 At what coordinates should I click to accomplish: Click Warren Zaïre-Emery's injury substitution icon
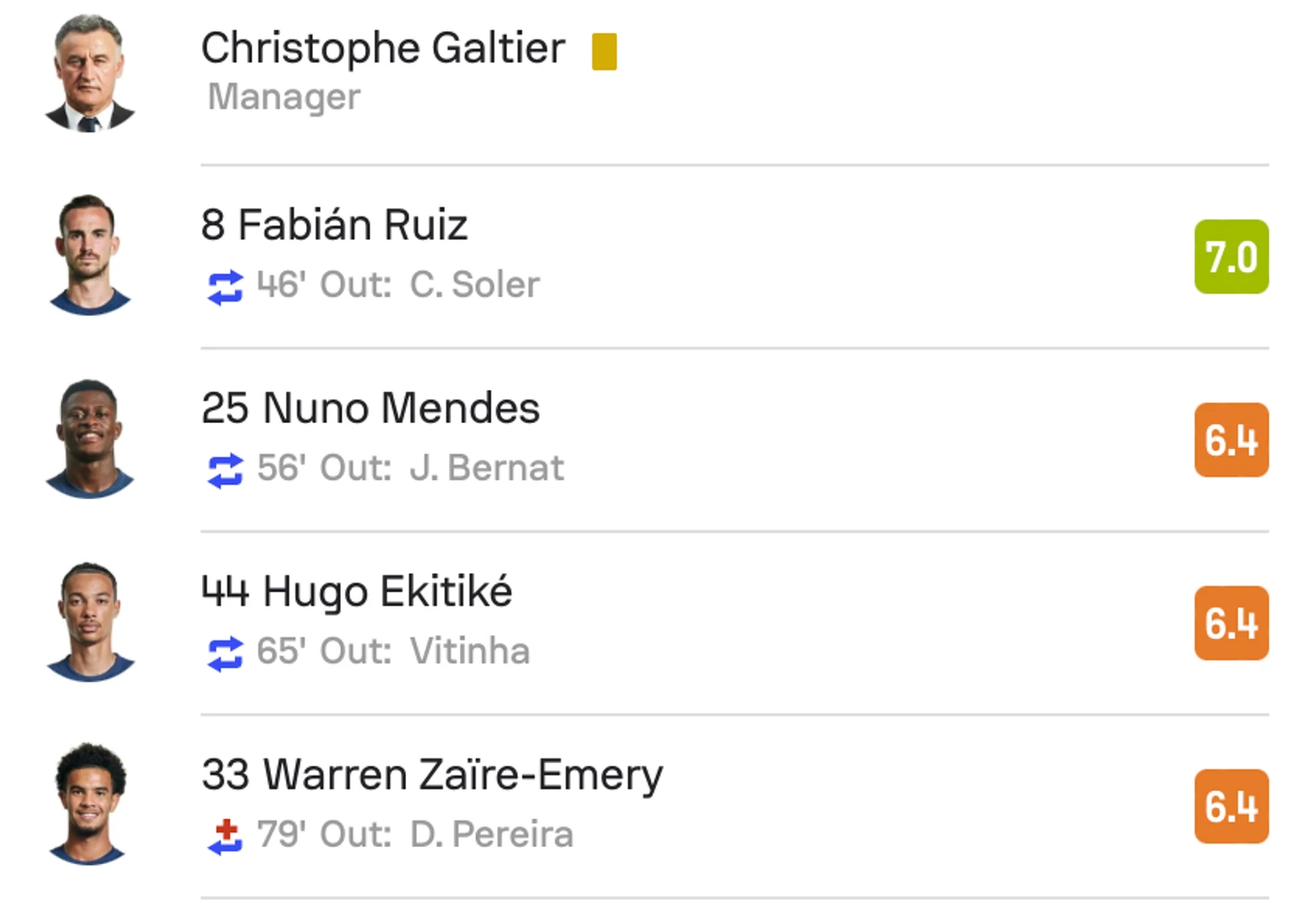[x=225, y=837]
